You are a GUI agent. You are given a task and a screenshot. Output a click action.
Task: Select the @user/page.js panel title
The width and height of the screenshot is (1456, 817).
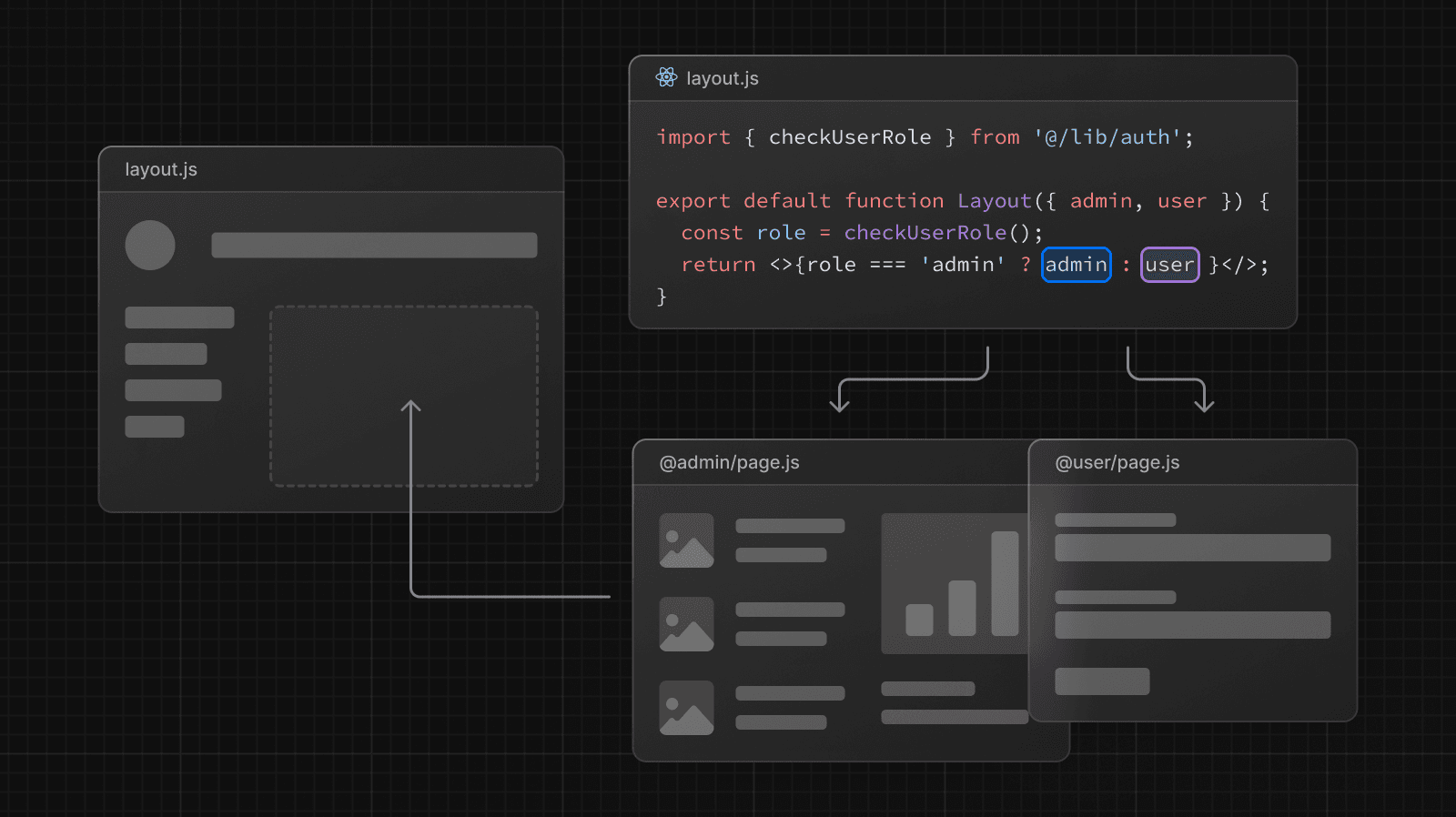[1117, 462]
